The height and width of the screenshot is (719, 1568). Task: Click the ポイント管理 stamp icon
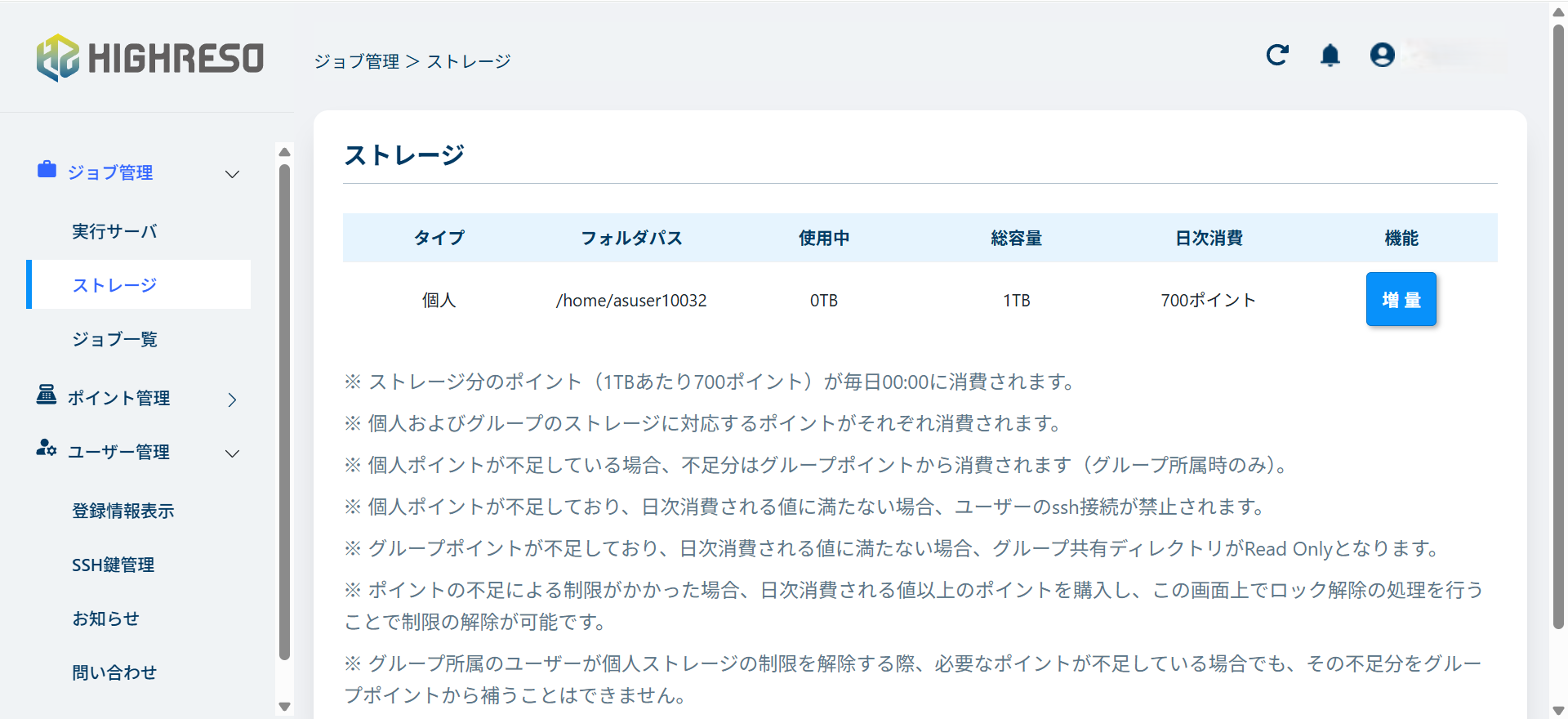pos(47,395)
